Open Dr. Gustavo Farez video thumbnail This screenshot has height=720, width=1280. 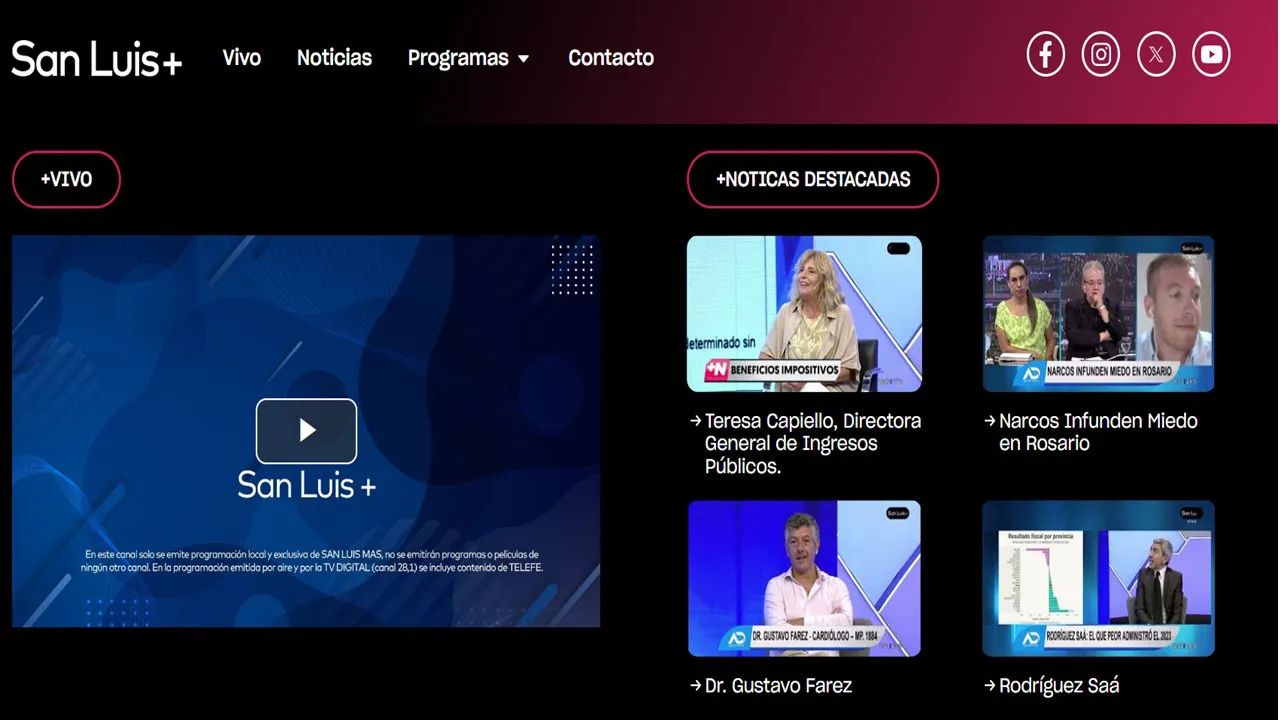coord(805,578)
